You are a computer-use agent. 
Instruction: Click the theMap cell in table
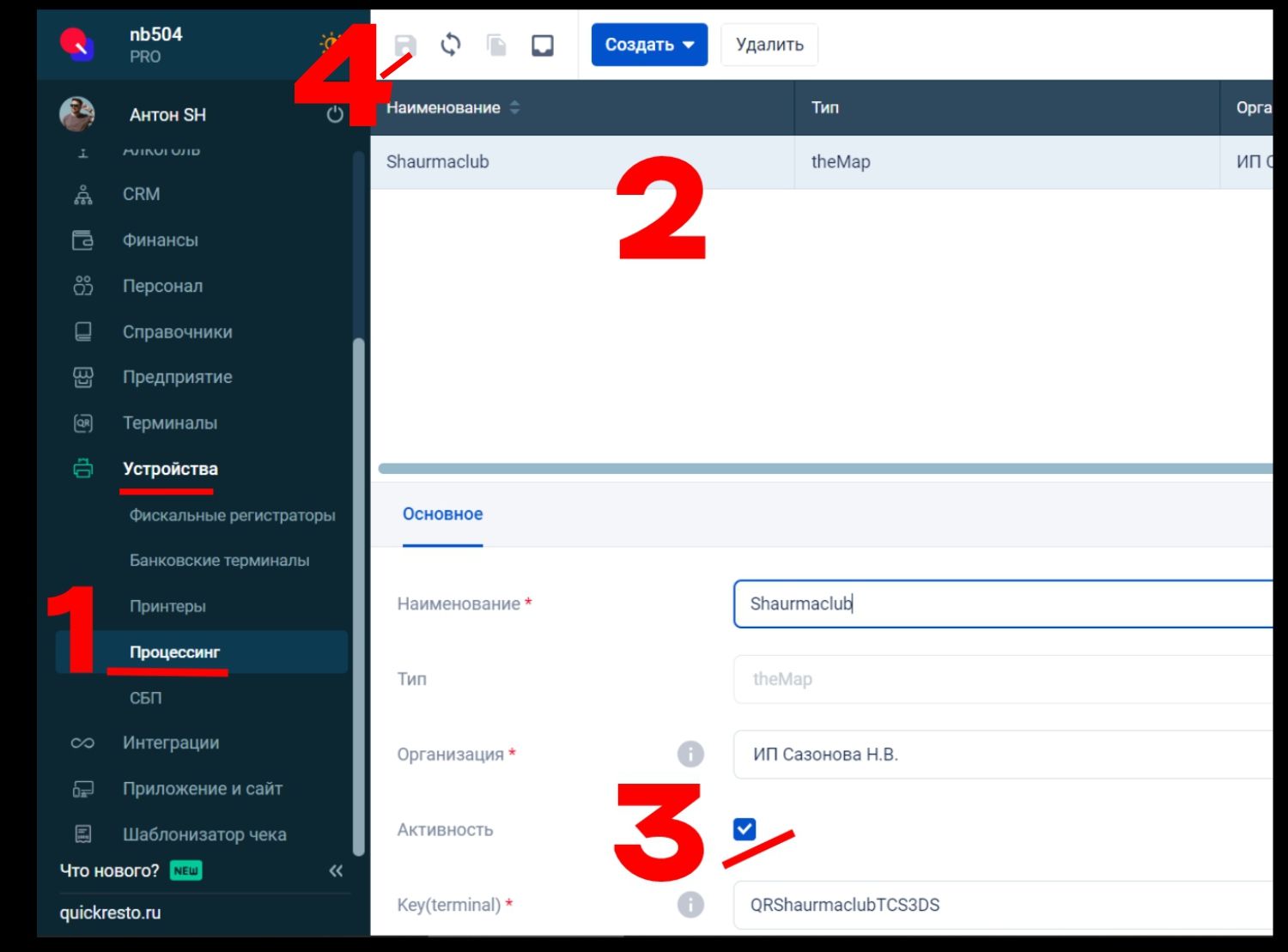(x=1007, y=161)
